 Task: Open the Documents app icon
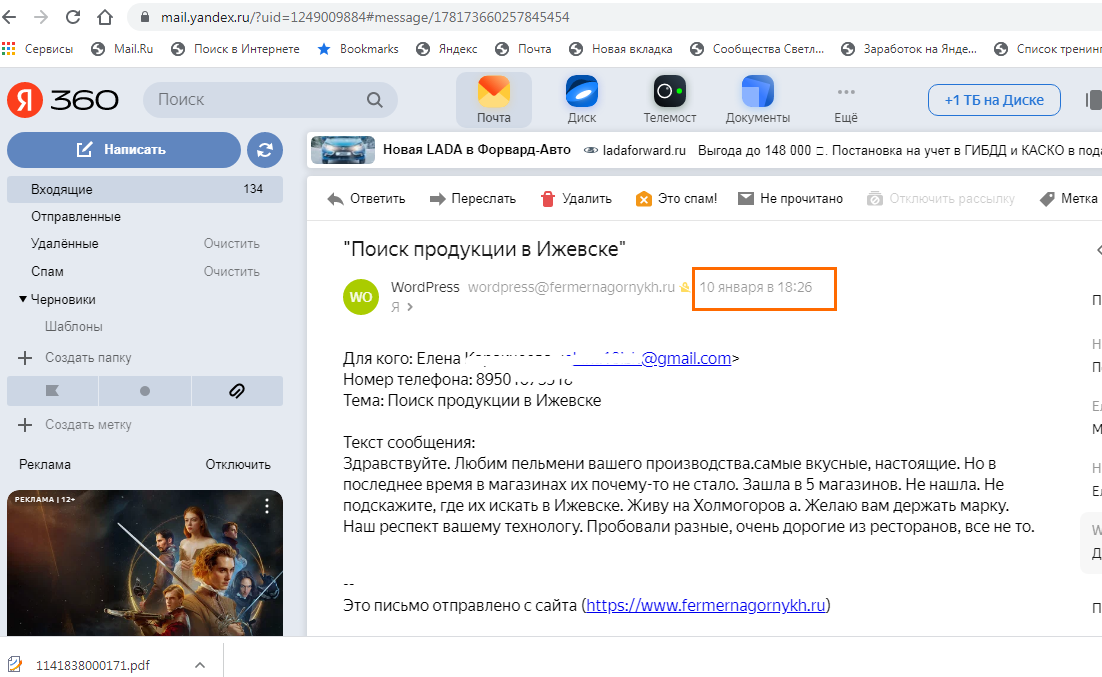757,93
